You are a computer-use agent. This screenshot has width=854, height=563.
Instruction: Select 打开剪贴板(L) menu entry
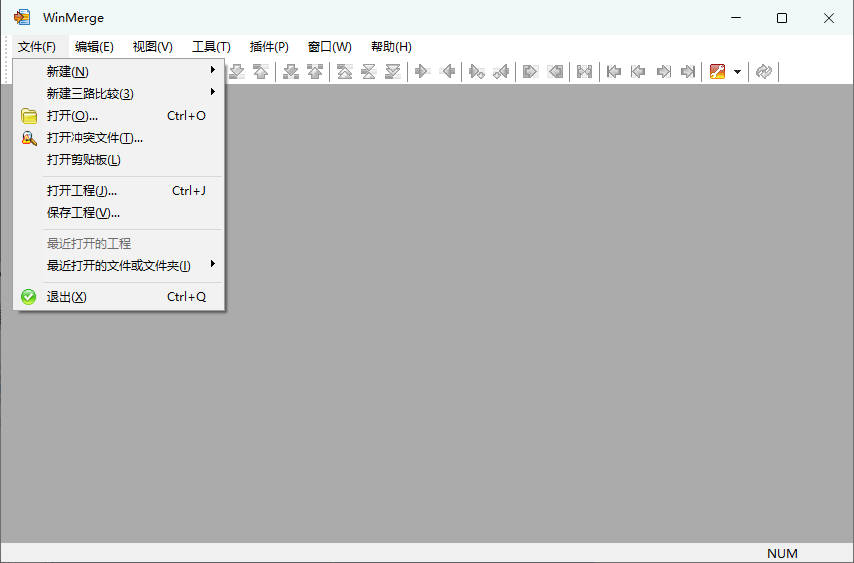click(x=119, y=160)
